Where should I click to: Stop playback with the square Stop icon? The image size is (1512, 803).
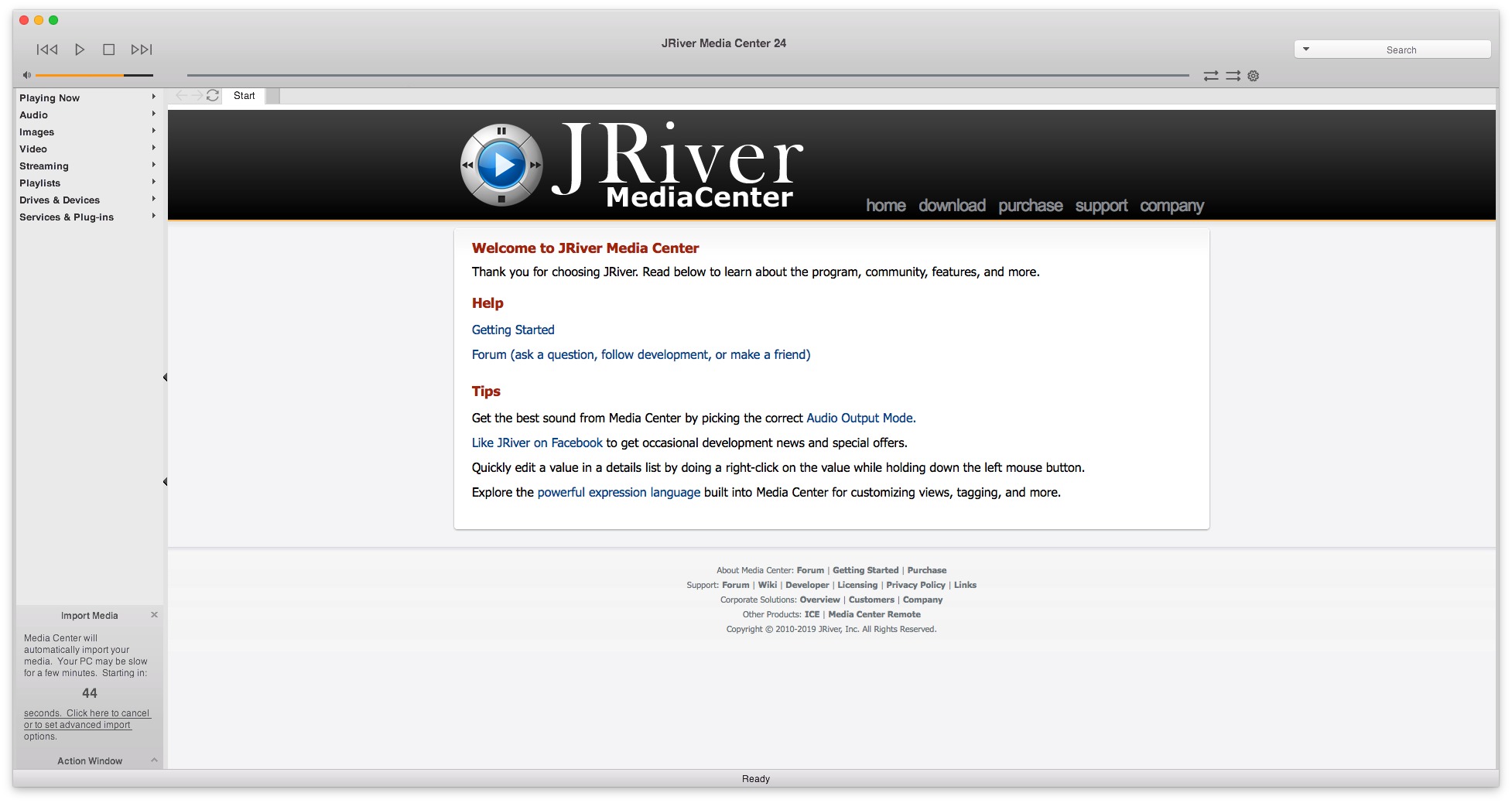109,50
